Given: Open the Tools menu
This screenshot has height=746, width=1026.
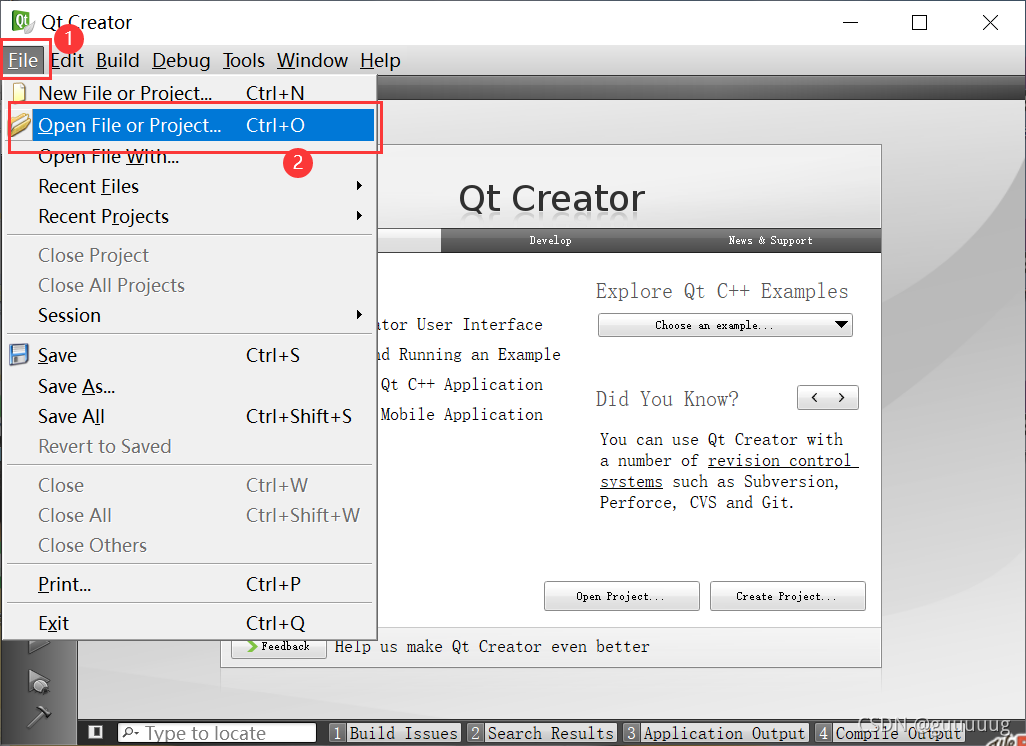Looking at the screenshot, I should coord(243,61).
